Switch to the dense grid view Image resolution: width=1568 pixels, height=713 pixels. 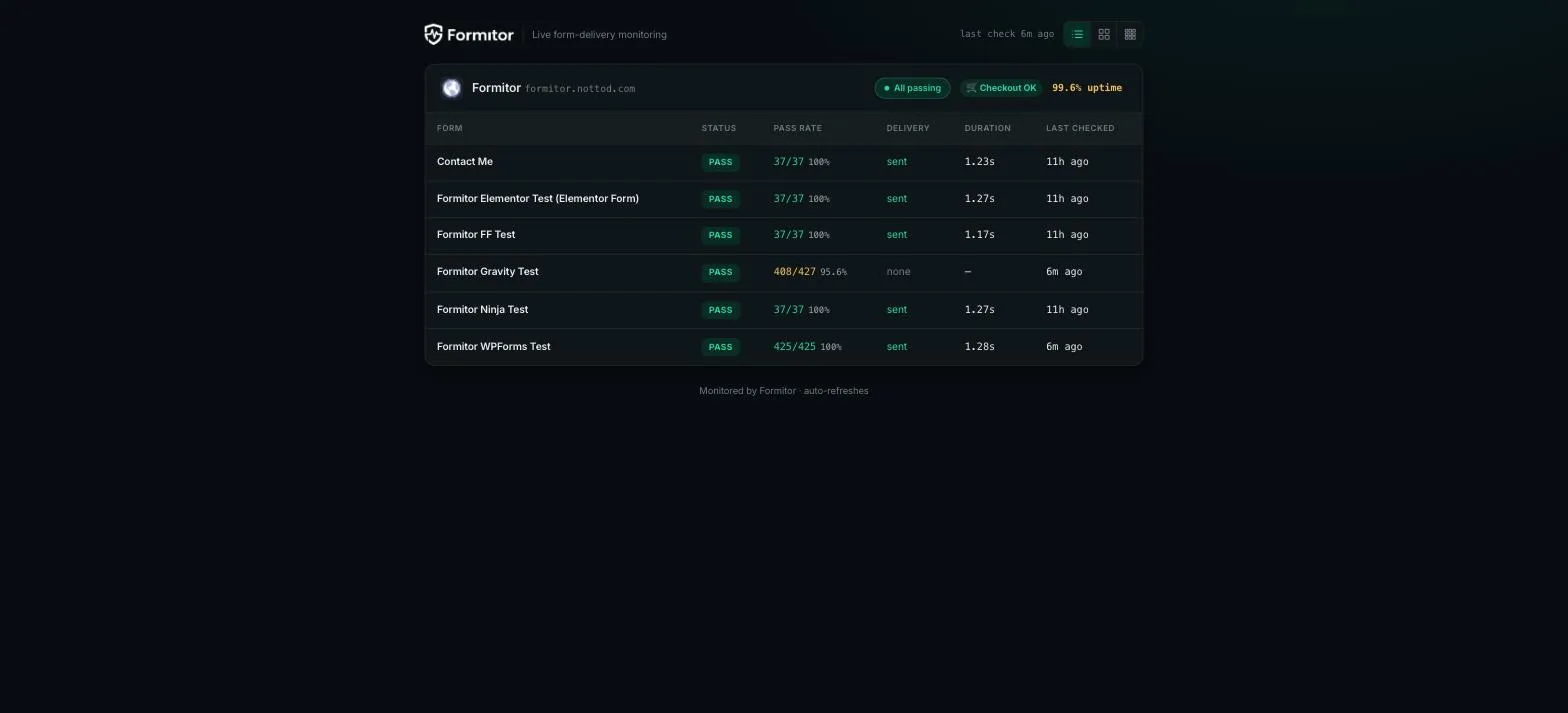click(1130, 34)
